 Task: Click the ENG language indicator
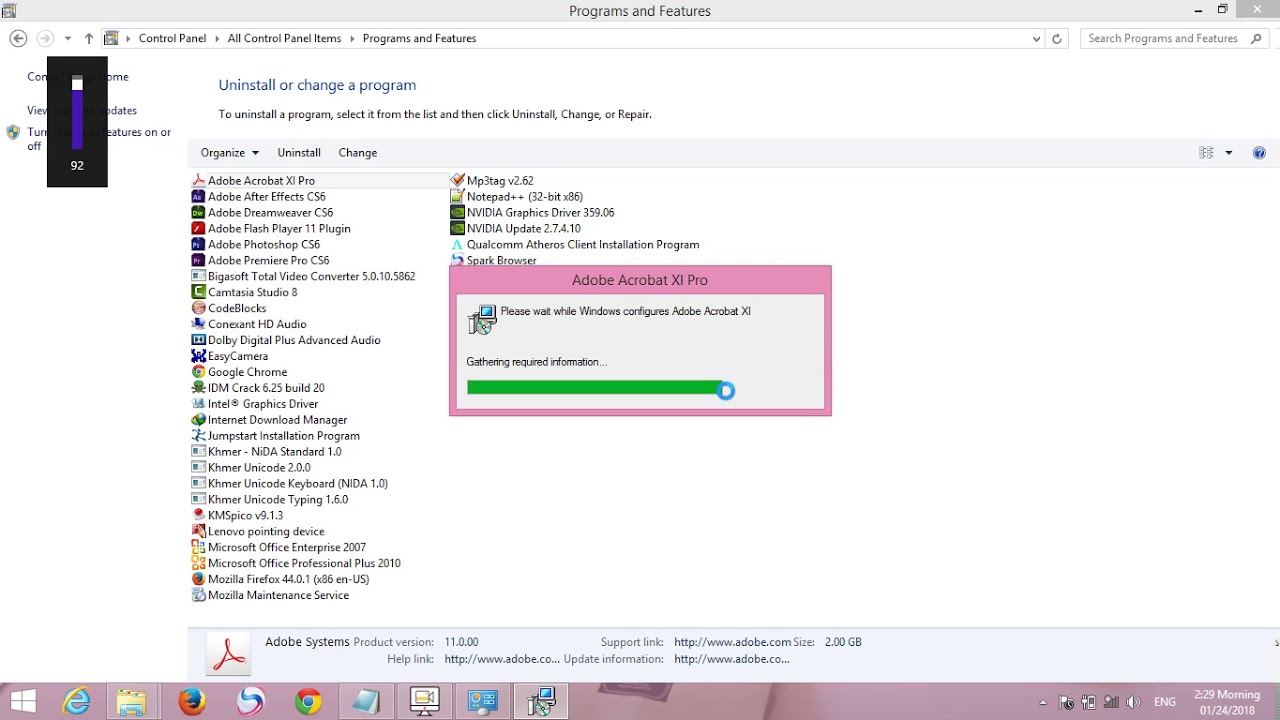coord(1165,702)
